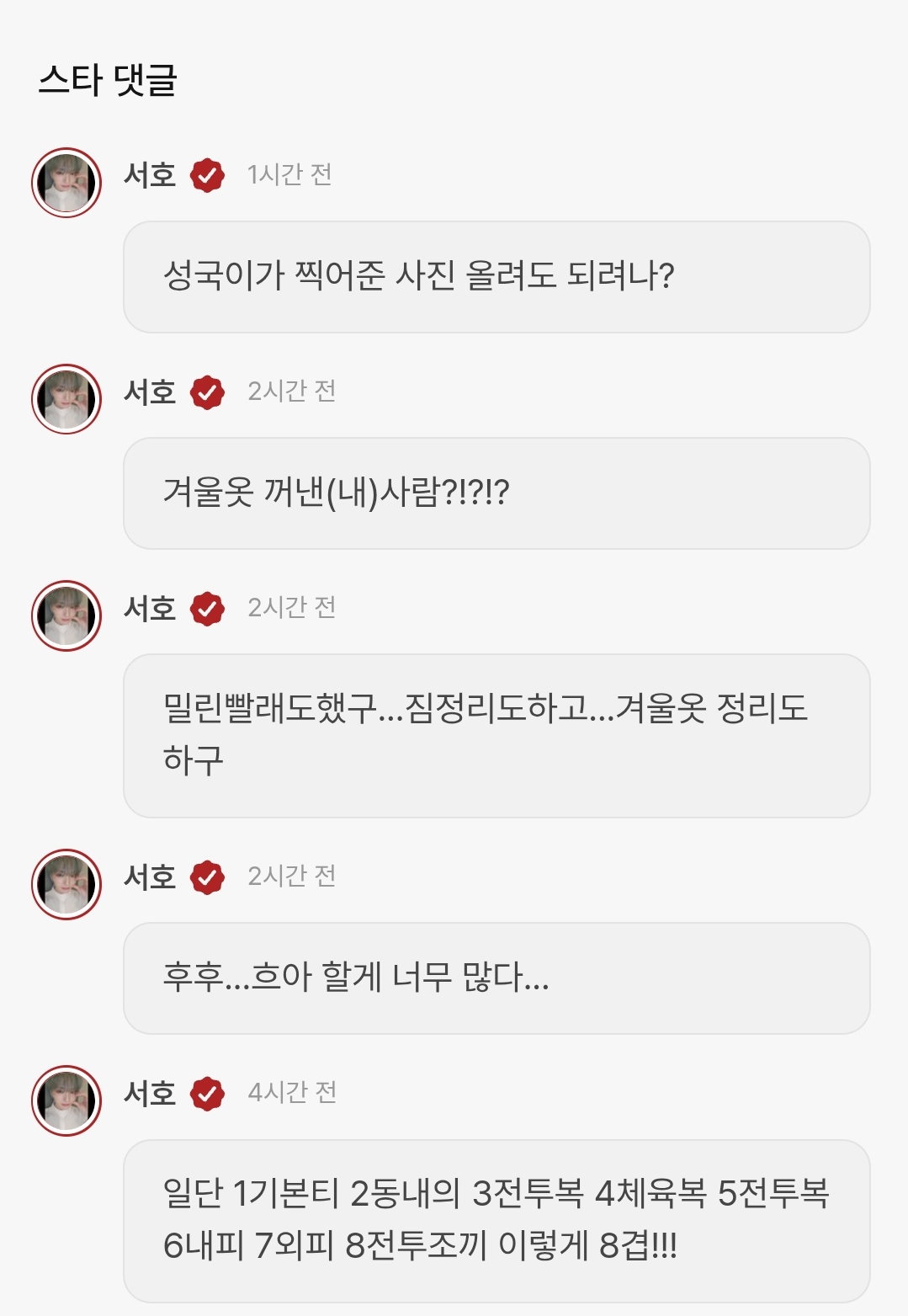Tap the 서호 name above the 후후...흐아 comment
This screenshot has height=1316, width=908.
click(x=150, y=876)
